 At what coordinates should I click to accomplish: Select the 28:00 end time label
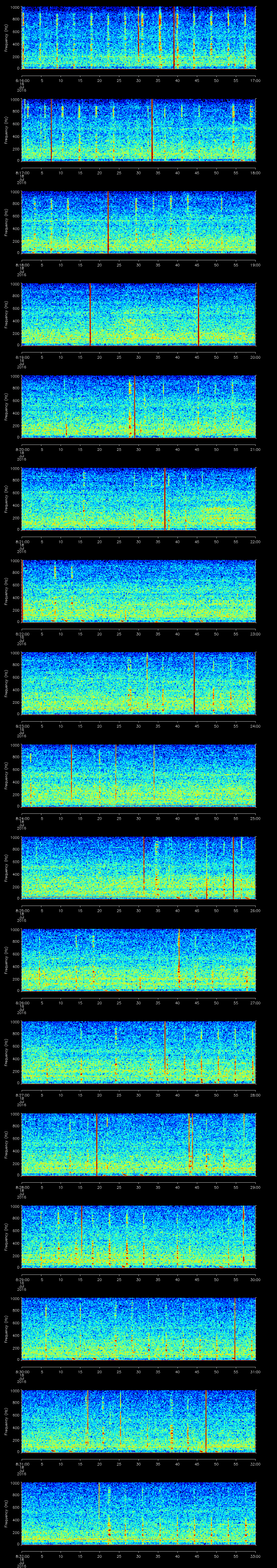pos(255,1095)
